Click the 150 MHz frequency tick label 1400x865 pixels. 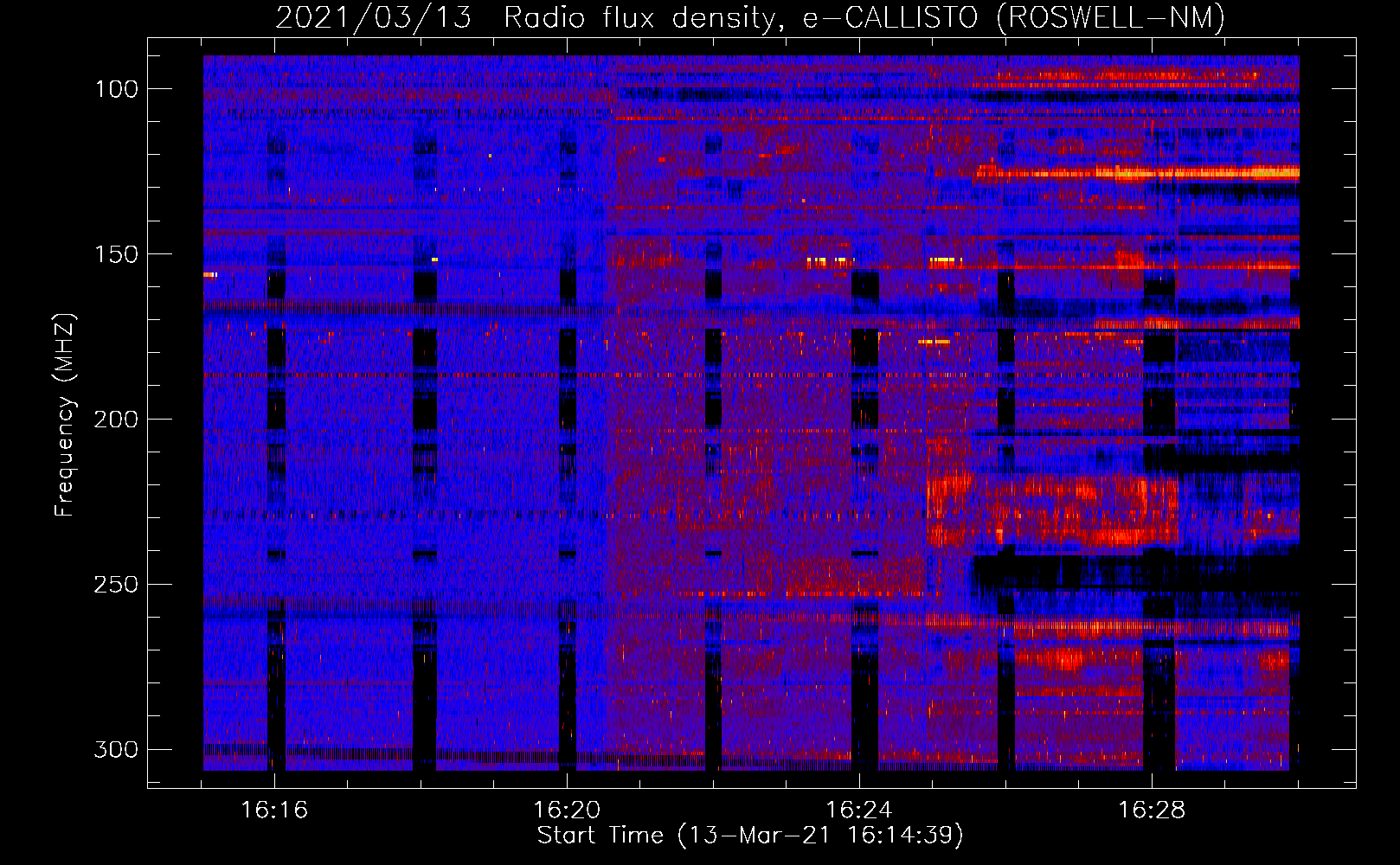pyautogui.click(x=115, y=254)
